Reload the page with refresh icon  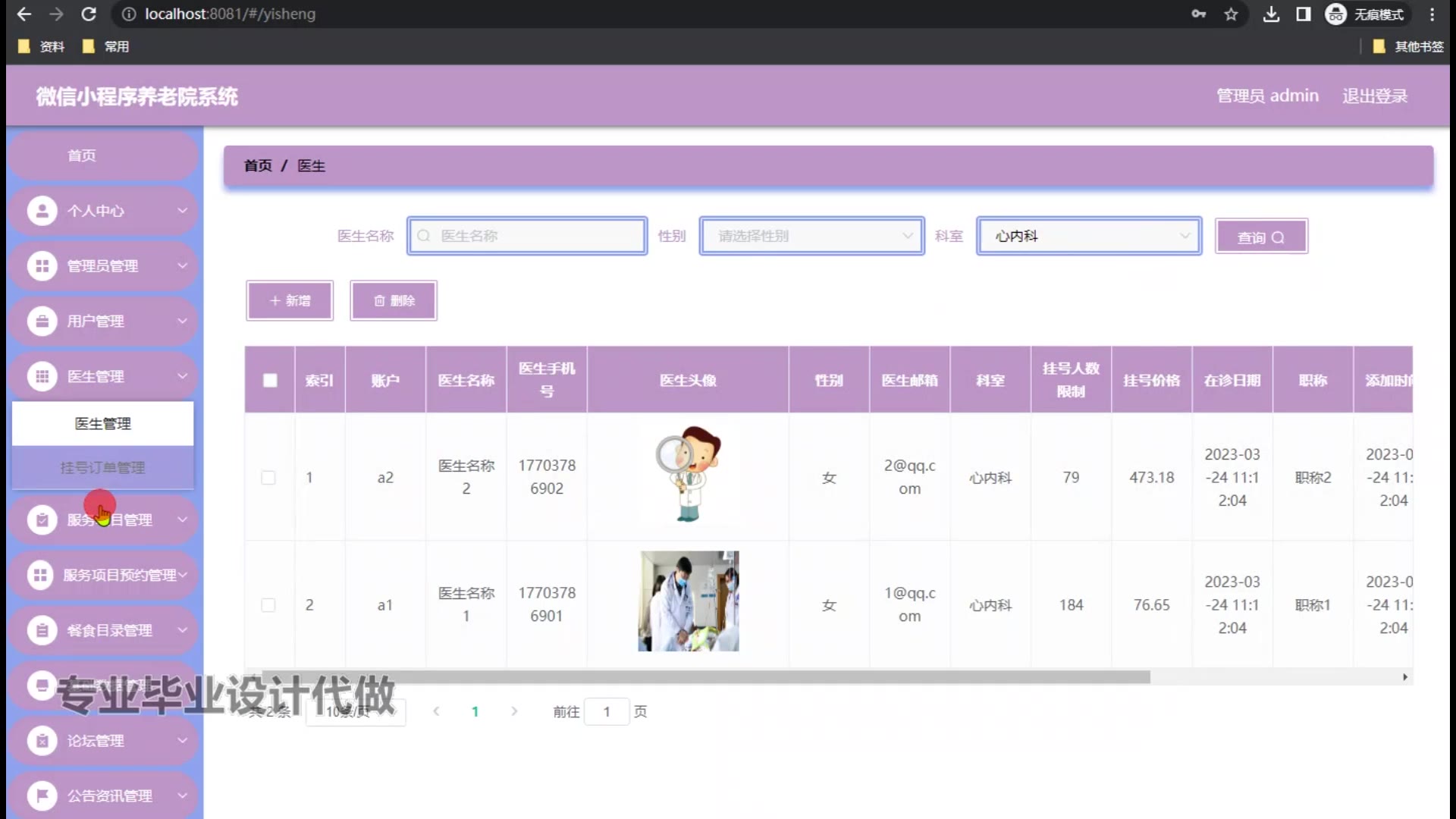click(89, 14)
